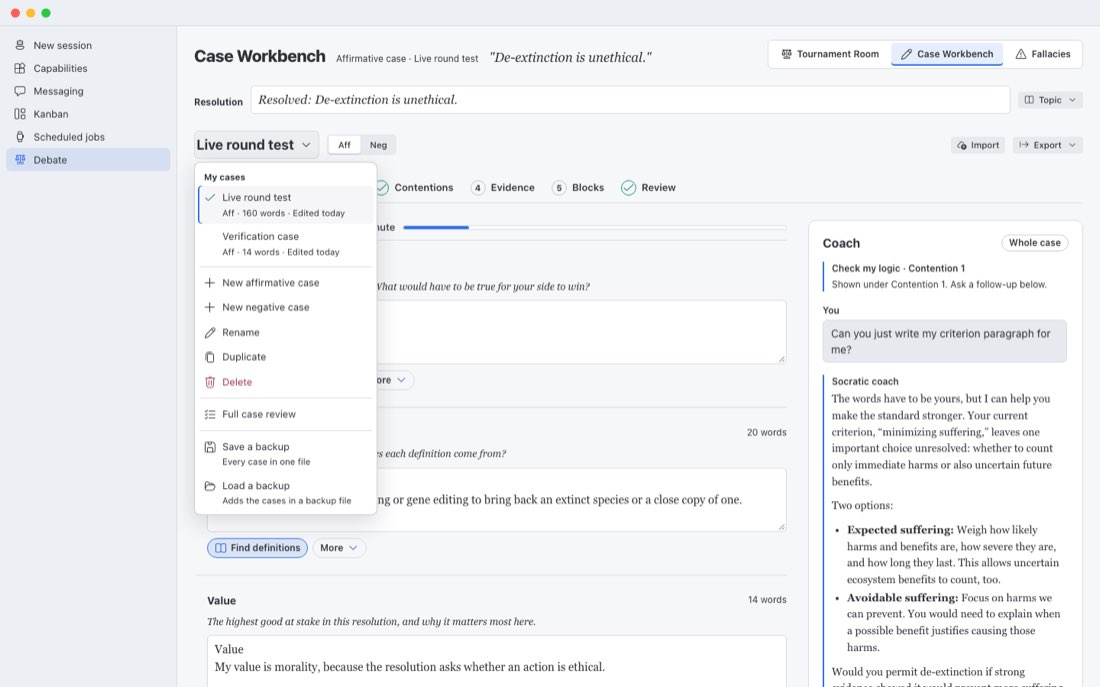Viewport: 1100px width, 687px height.
Task: Open the Fallacies tab
Action: coord(1042,54)
